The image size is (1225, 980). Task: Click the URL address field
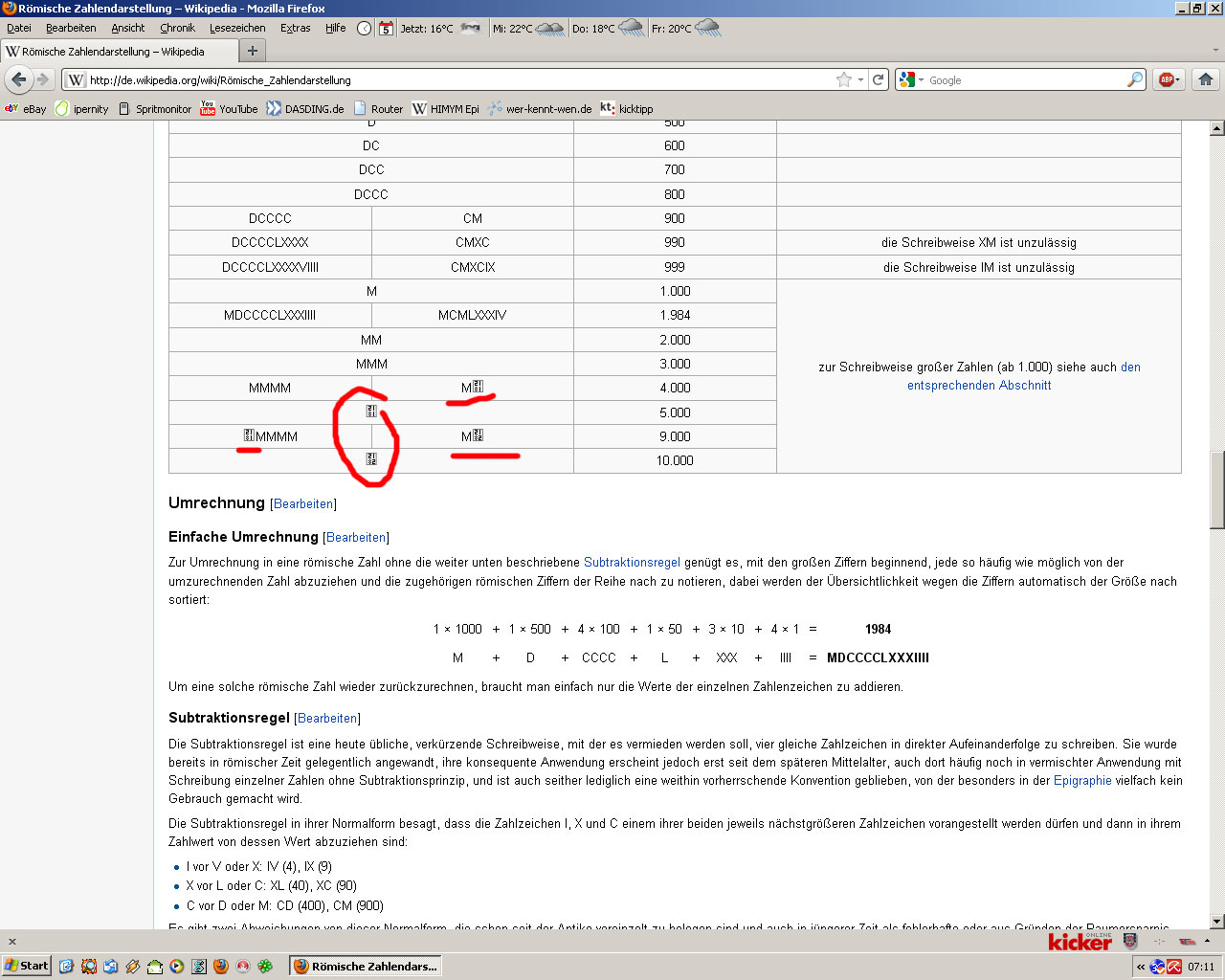point(459,79)
